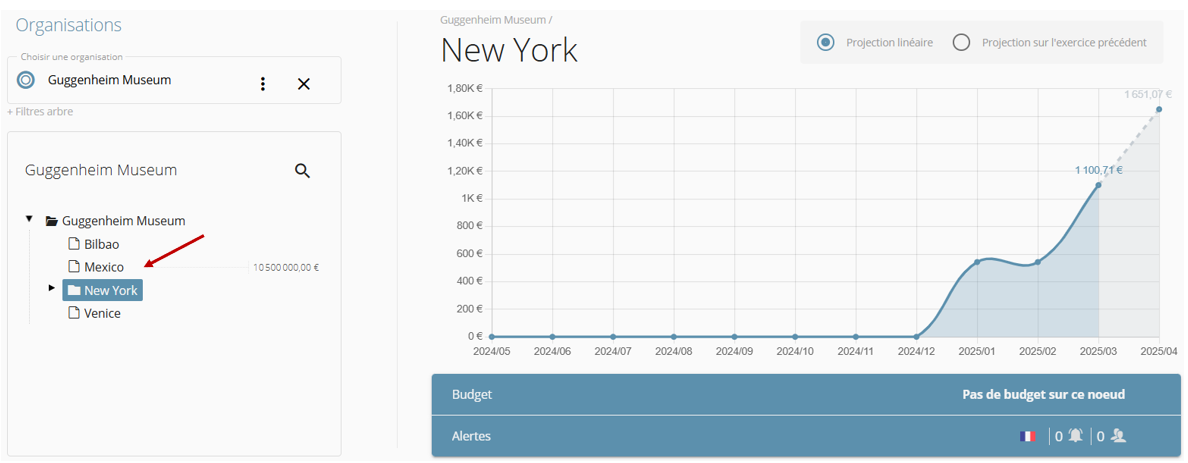Add tree filters via Filtres arbre

[40, 112]
